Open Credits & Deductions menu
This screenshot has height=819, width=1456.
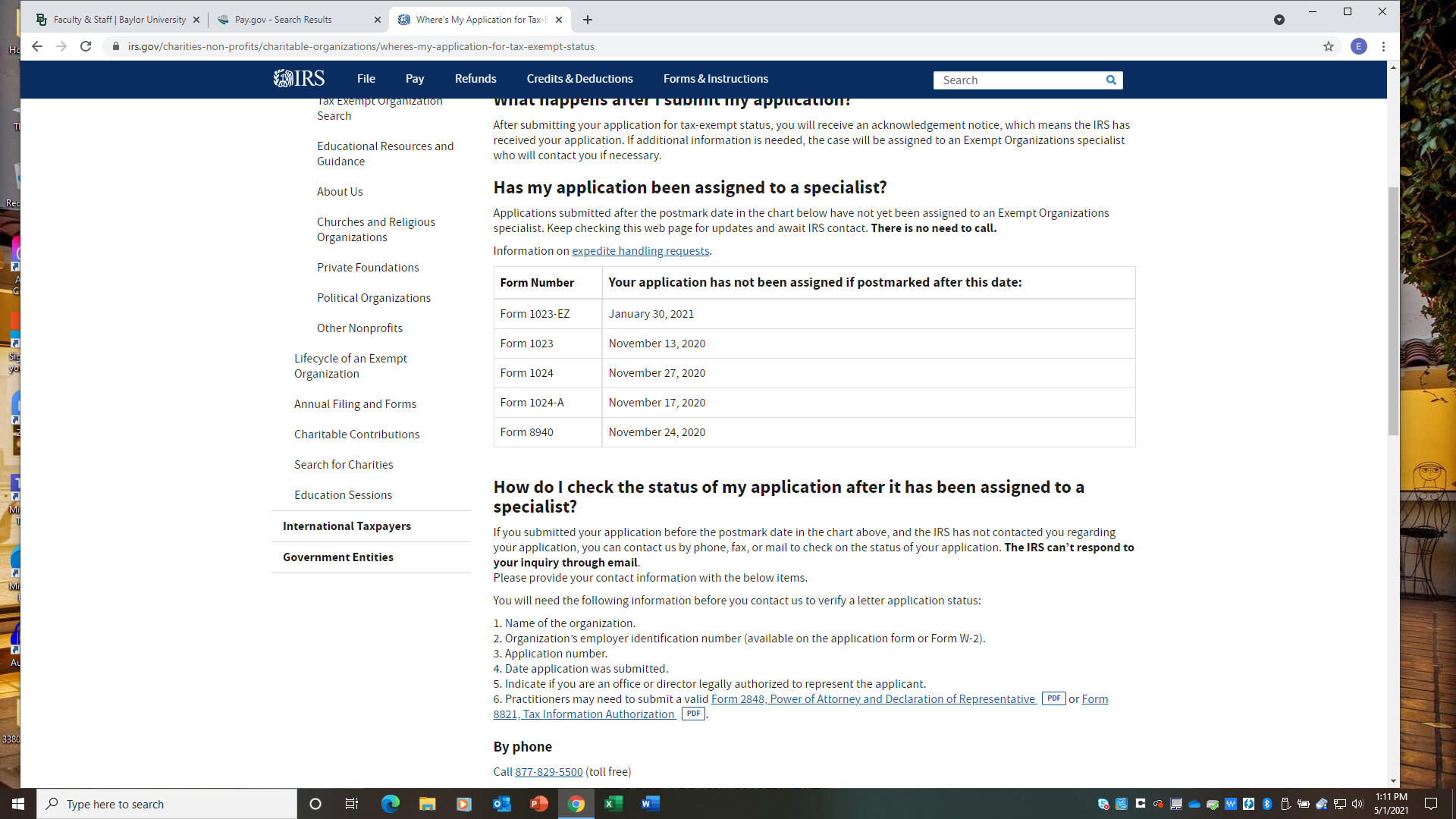click(x=579, y=79)
